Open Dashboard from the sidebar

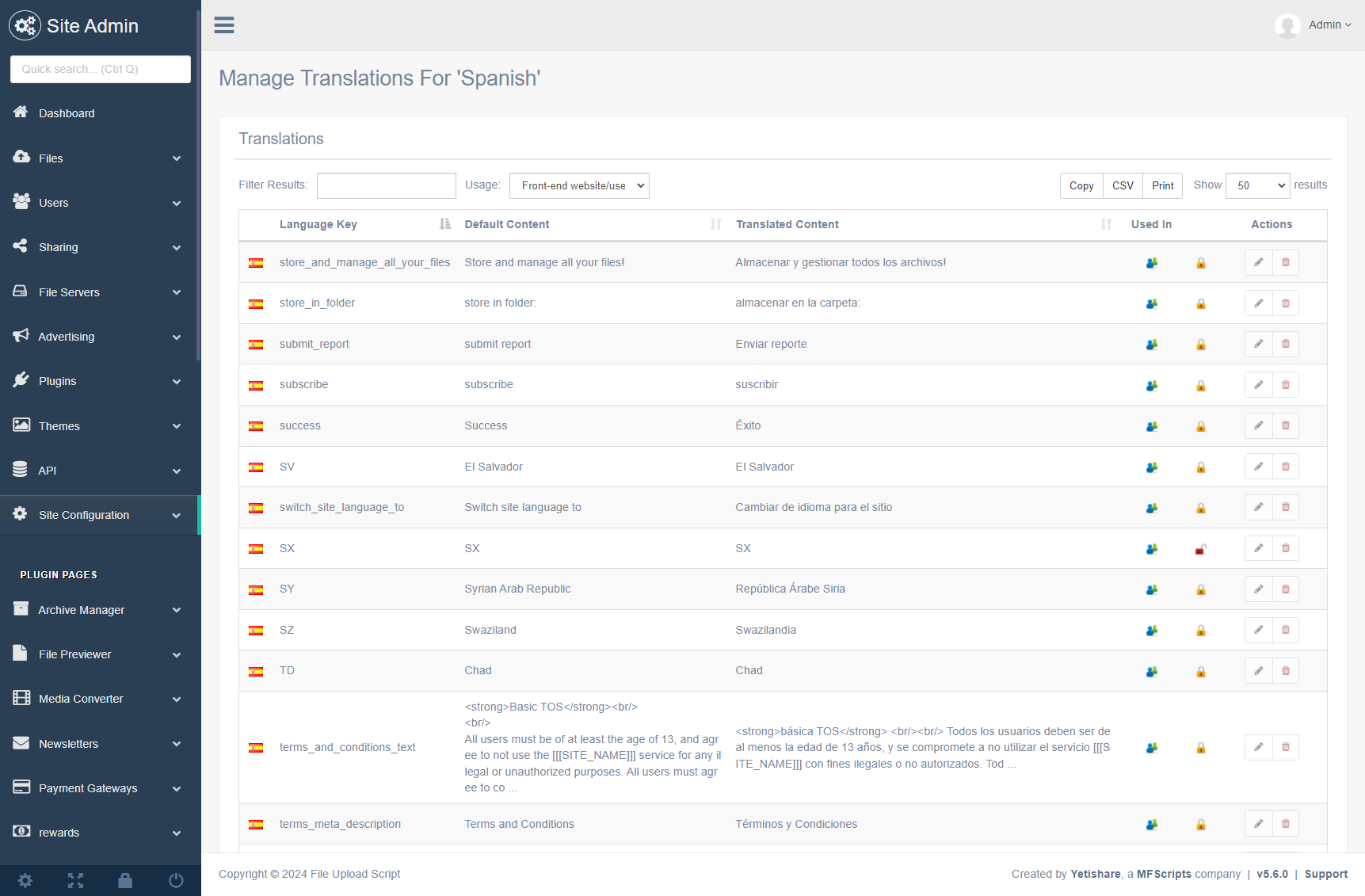(67, 113)
